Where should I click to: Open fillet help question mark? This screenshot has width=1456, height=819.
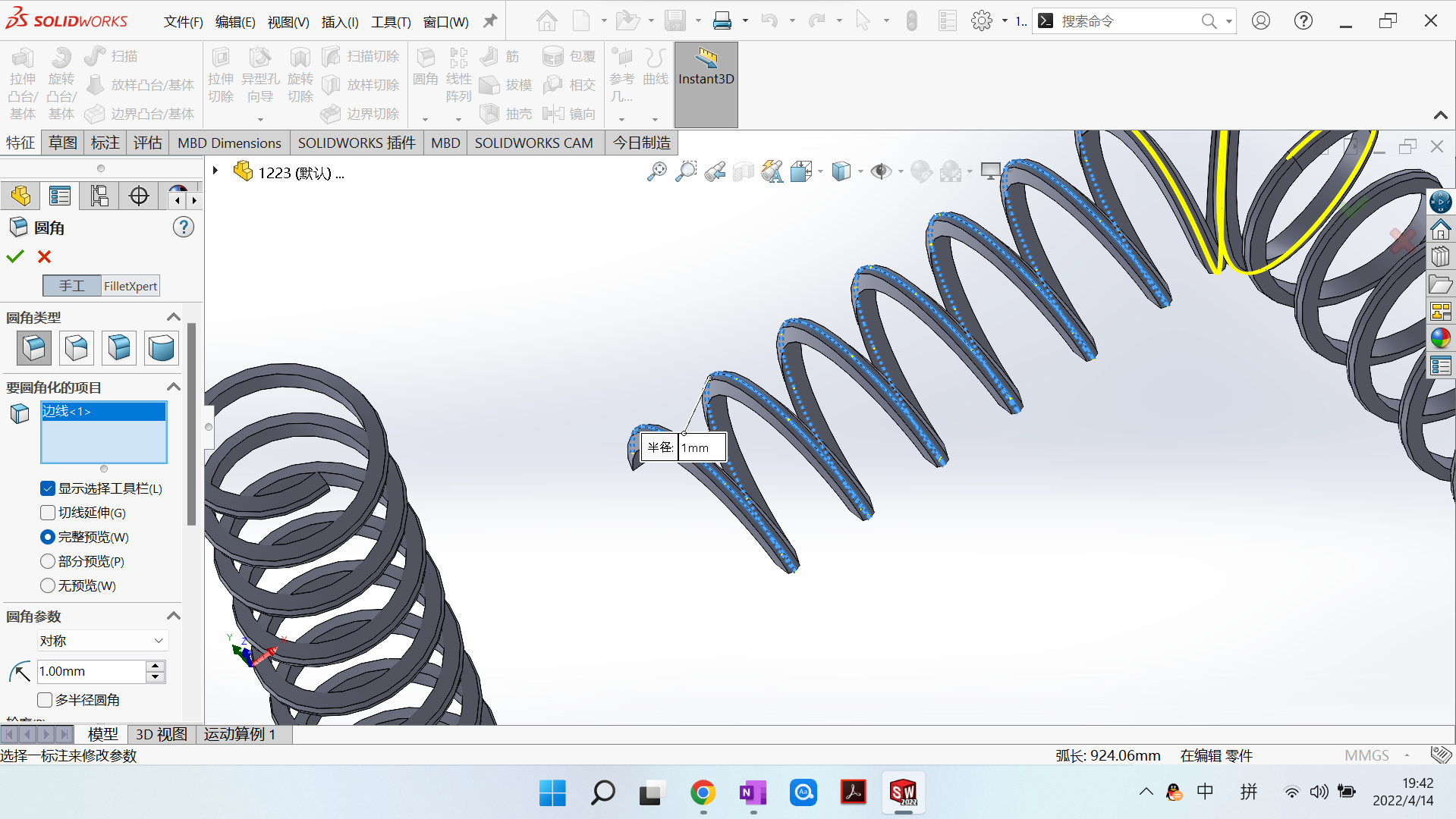point(184,227)
